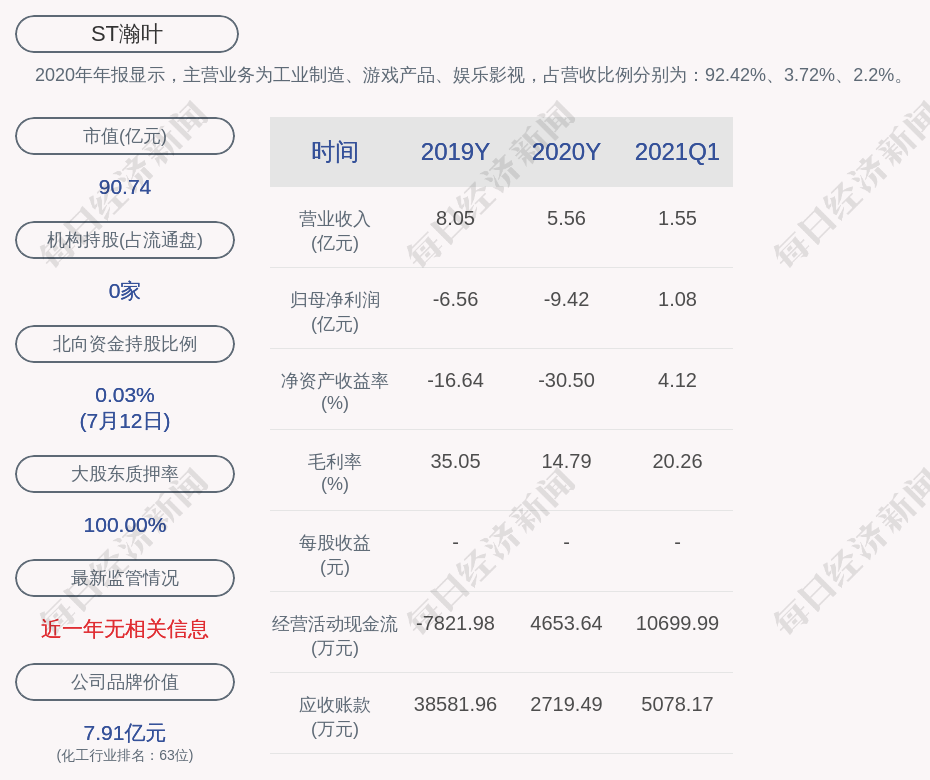Expand the 营业收入 row
Viewport: 930px width, 780px height.
coord(334,230)
